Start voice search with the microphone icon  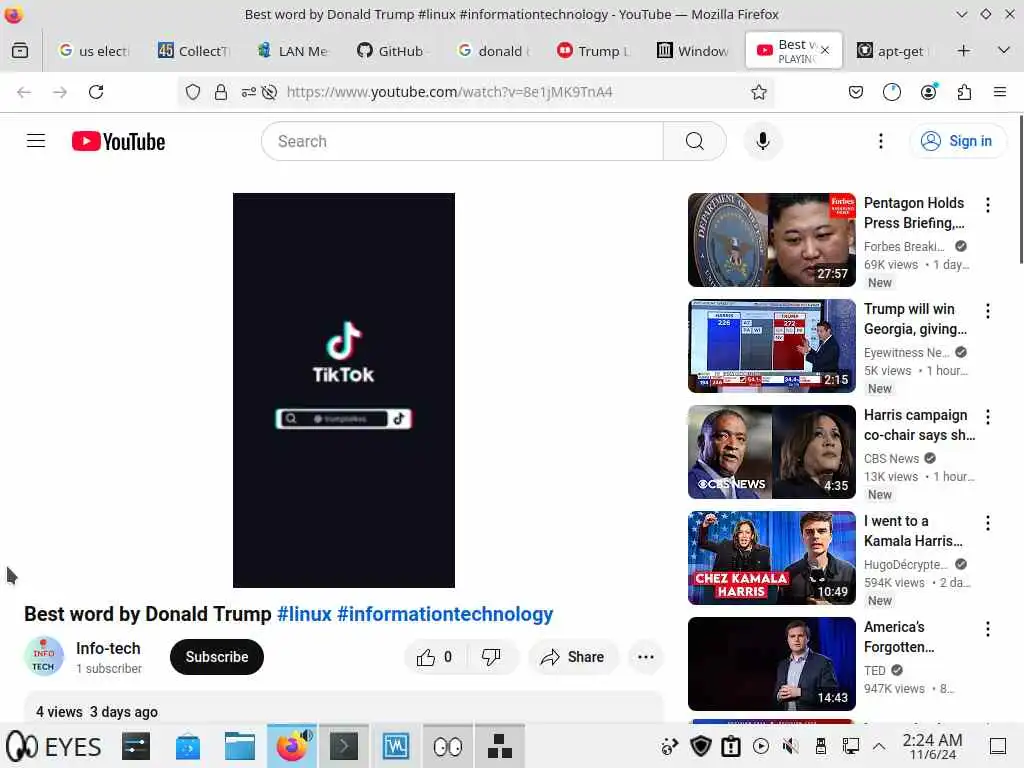pyautogui.click(x=762, y=141)
